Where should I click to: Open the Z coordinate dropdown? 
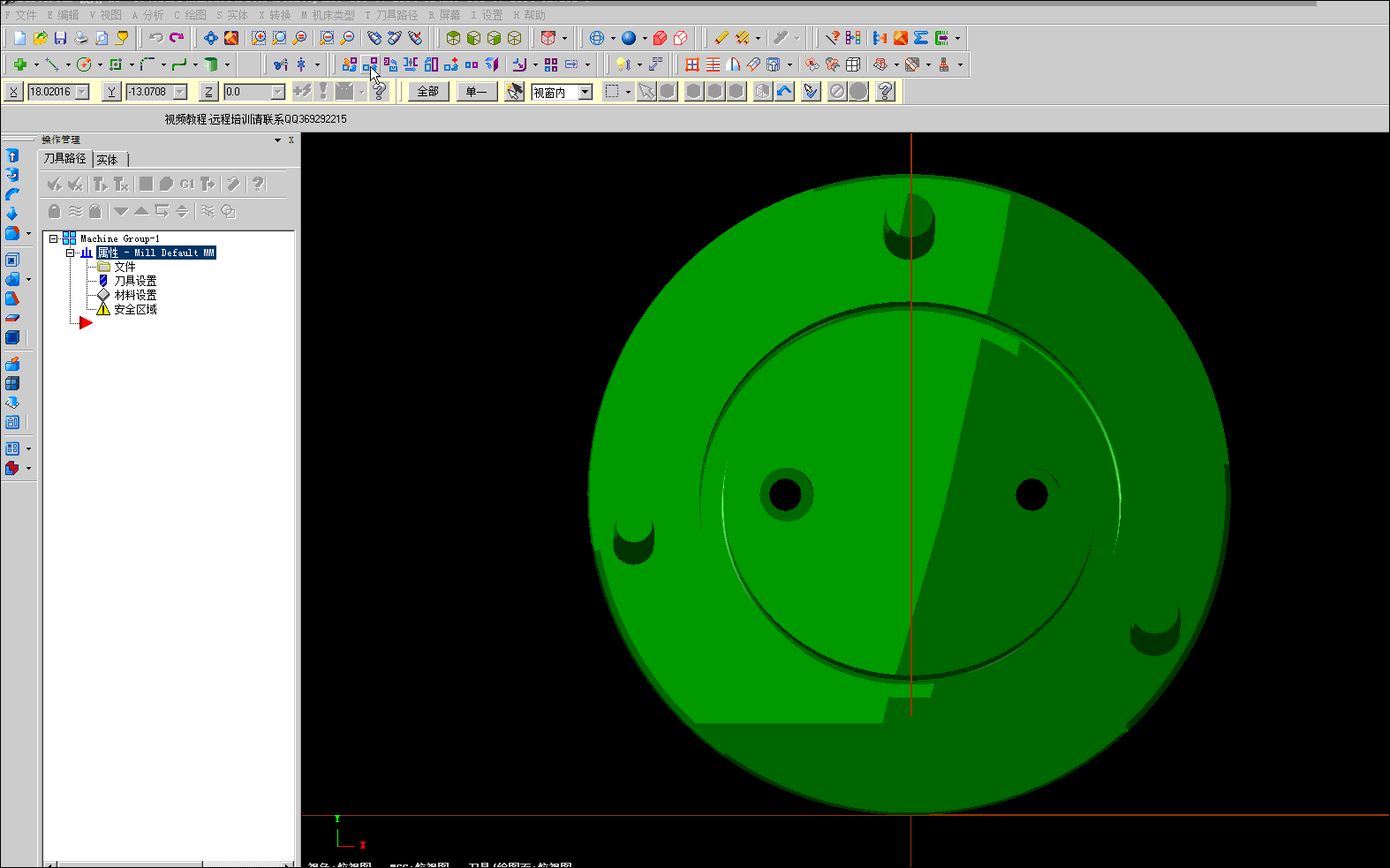point(278,92)
